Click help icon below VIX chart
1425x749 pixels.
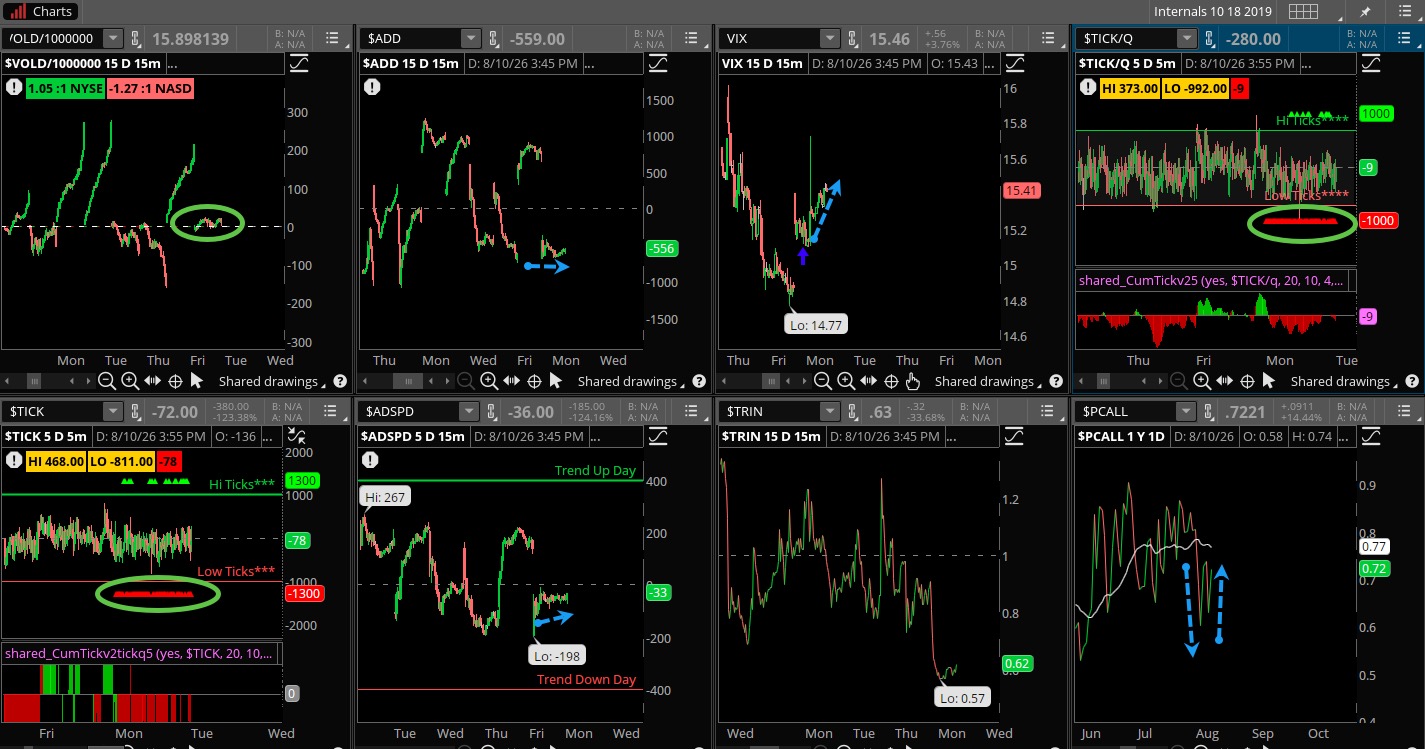click(1056, 381)
